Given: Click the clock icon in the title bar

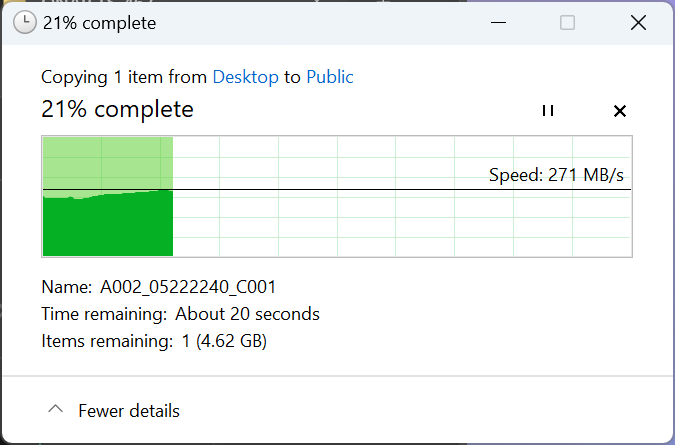Looking at the screenshot, I should click(x=25, y=22).
